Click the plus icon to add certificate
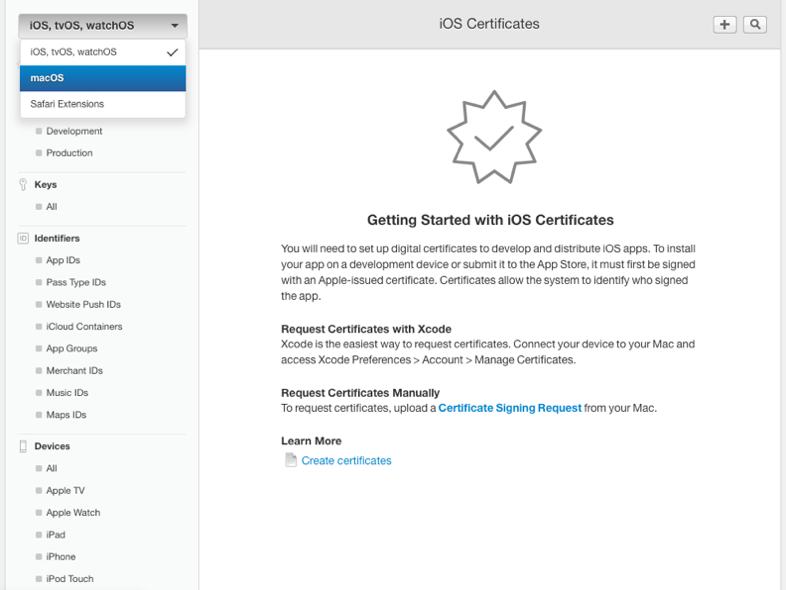 pyautogui.click(x=724, y=24)
